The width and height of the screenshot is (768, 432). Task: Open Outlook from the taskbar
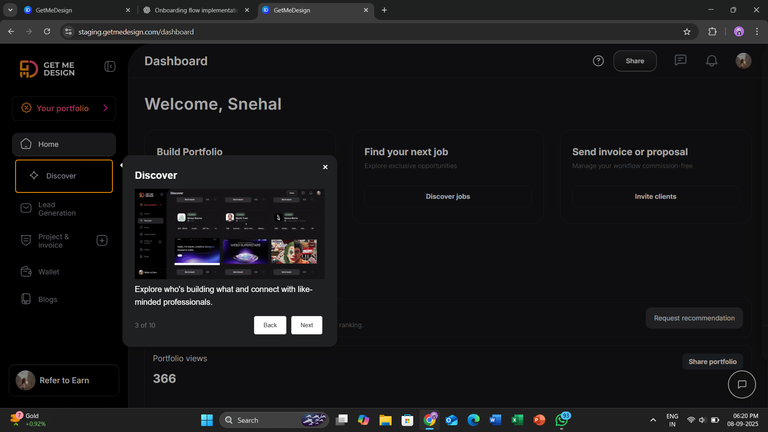click(451, 420)
